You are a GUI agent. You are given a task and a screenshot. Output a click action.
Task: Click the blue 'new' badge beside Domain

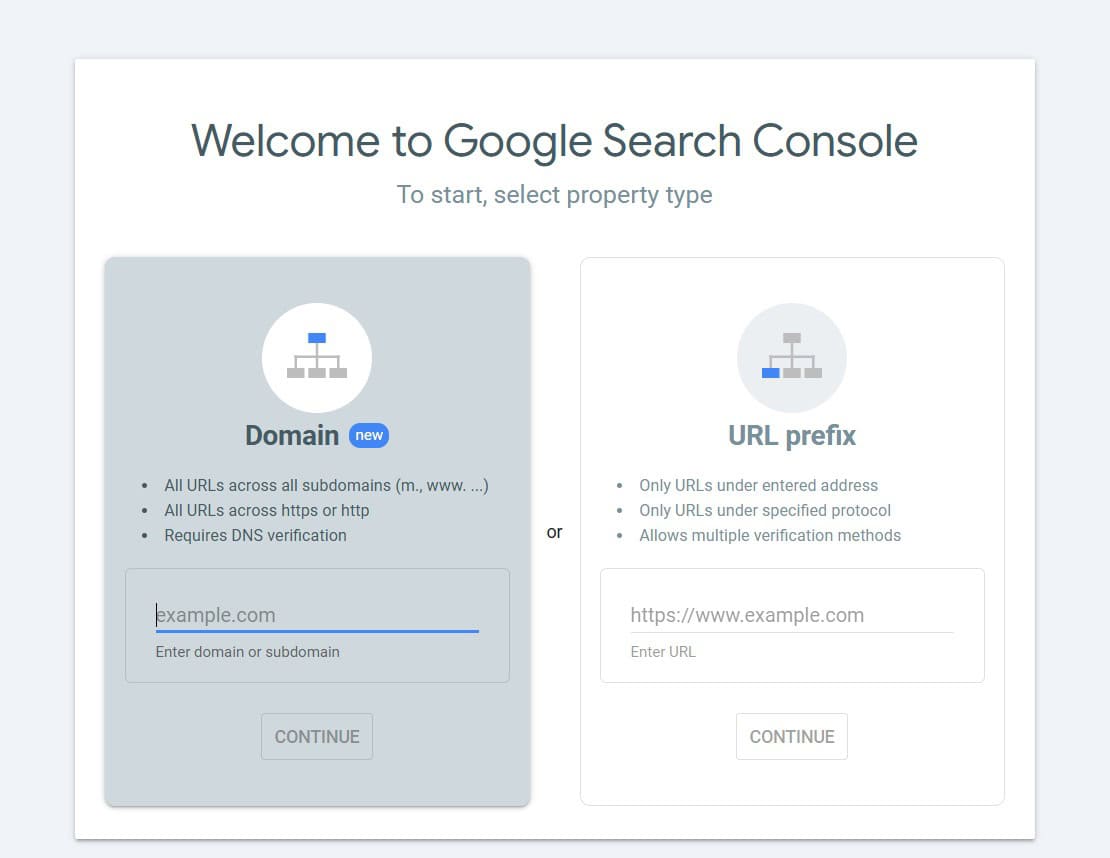coord(368,435)
